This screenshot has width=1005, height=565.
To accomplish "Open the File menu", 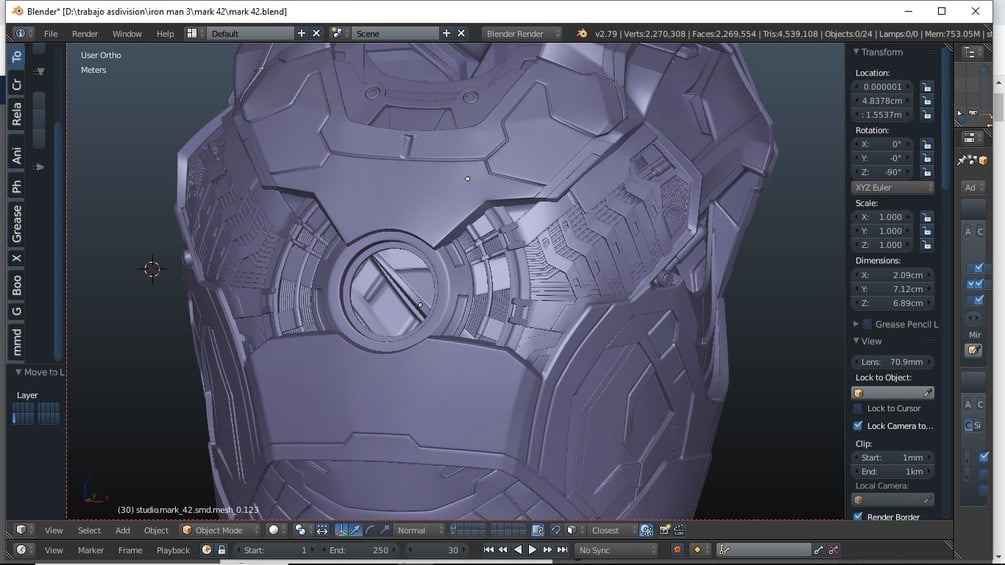I will click(51, 33).
